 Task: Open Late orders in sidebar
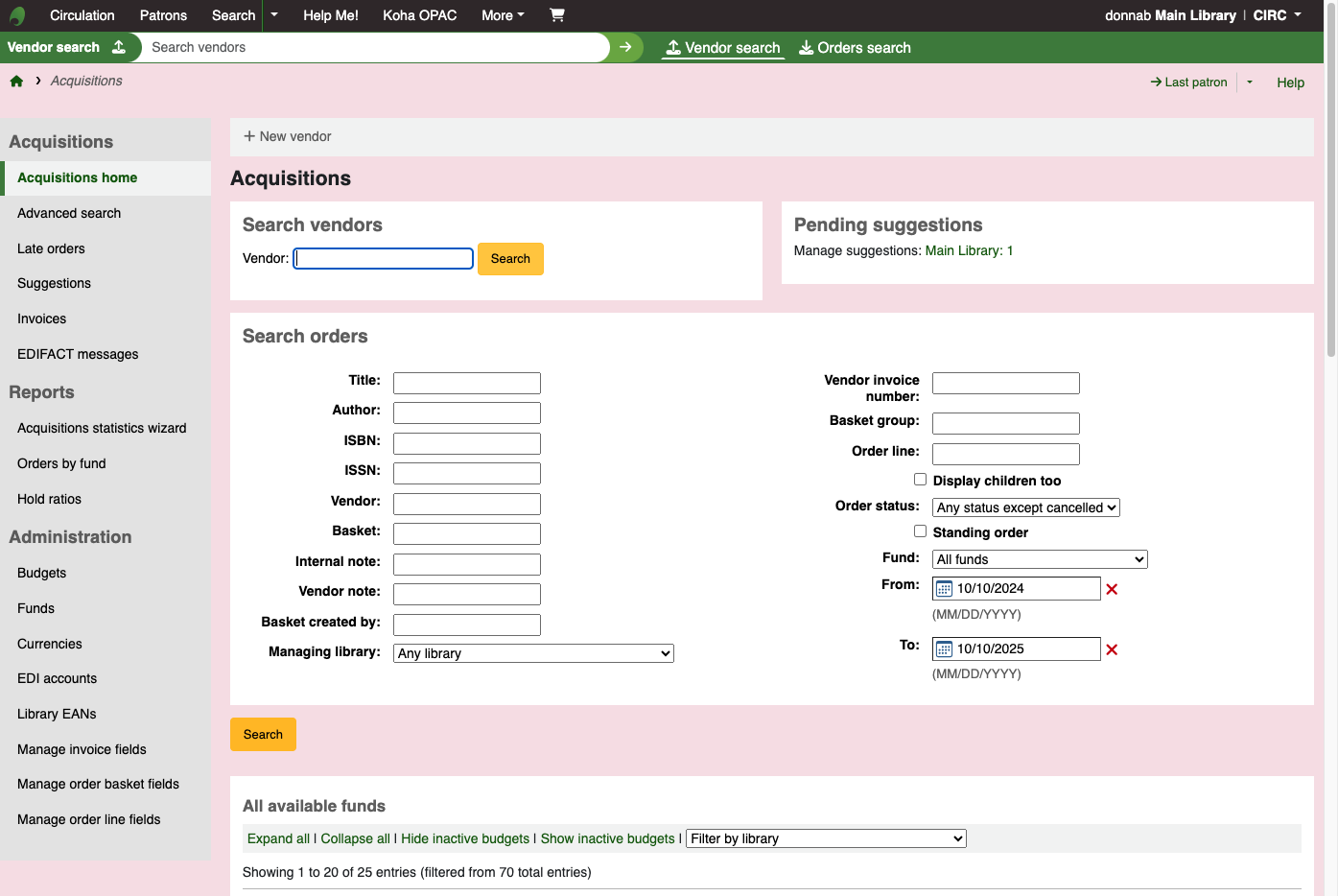(51, 248)
